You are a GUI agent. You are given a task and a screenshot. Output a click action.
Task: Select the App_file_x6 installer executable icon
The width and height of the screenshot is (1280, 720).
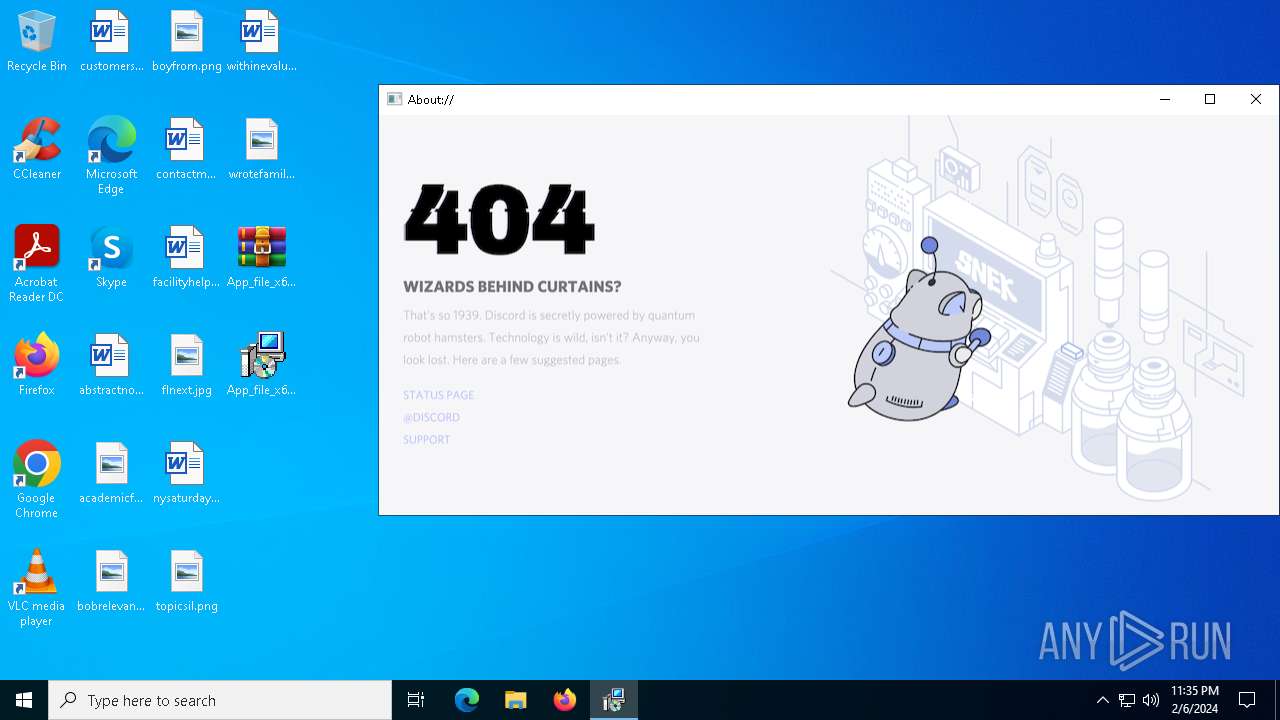tap(261, 366)
